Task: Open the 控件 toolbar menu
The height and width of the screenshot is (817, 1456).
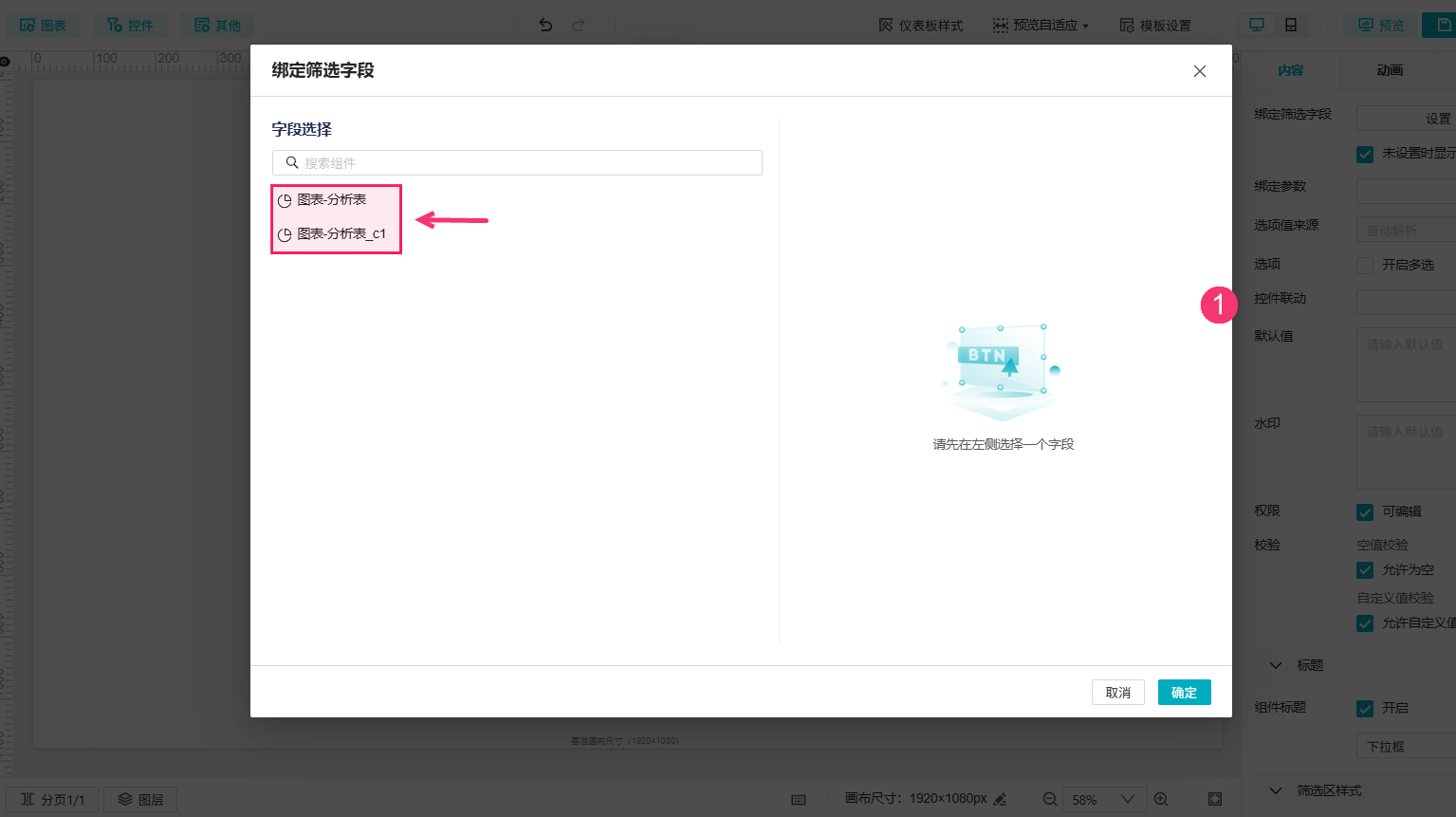Action: tap(130, 26)
